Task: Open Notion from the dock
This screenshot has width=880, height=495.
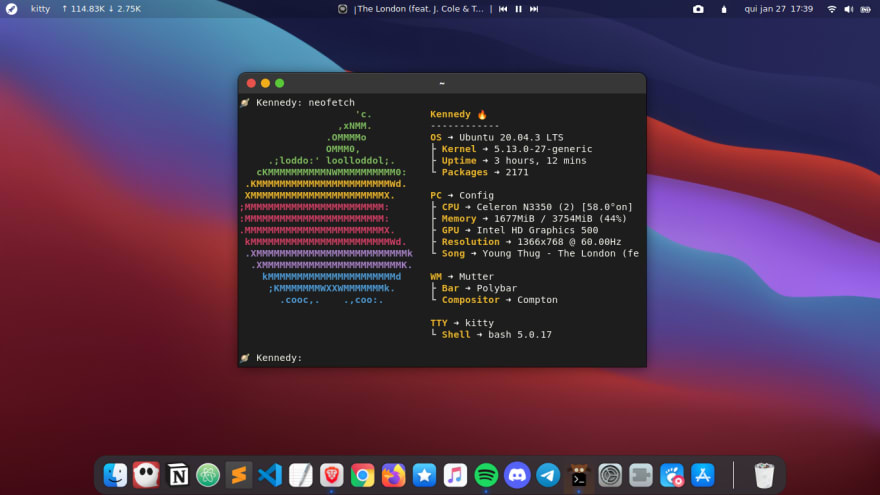Action: coord(178,475)
